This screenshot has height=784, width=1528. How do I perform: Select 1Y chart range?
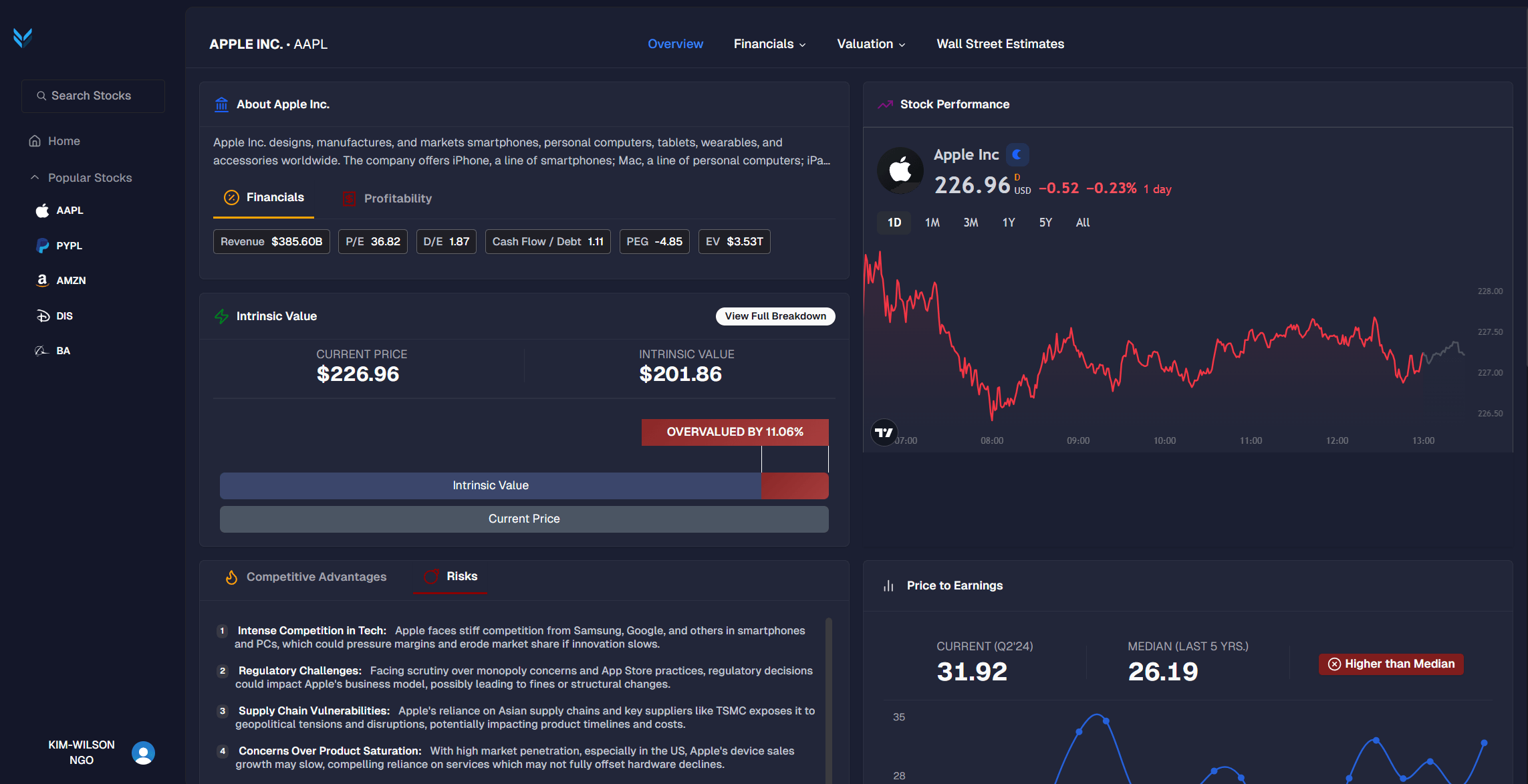pyautogui.click(x=1009, y=223)
